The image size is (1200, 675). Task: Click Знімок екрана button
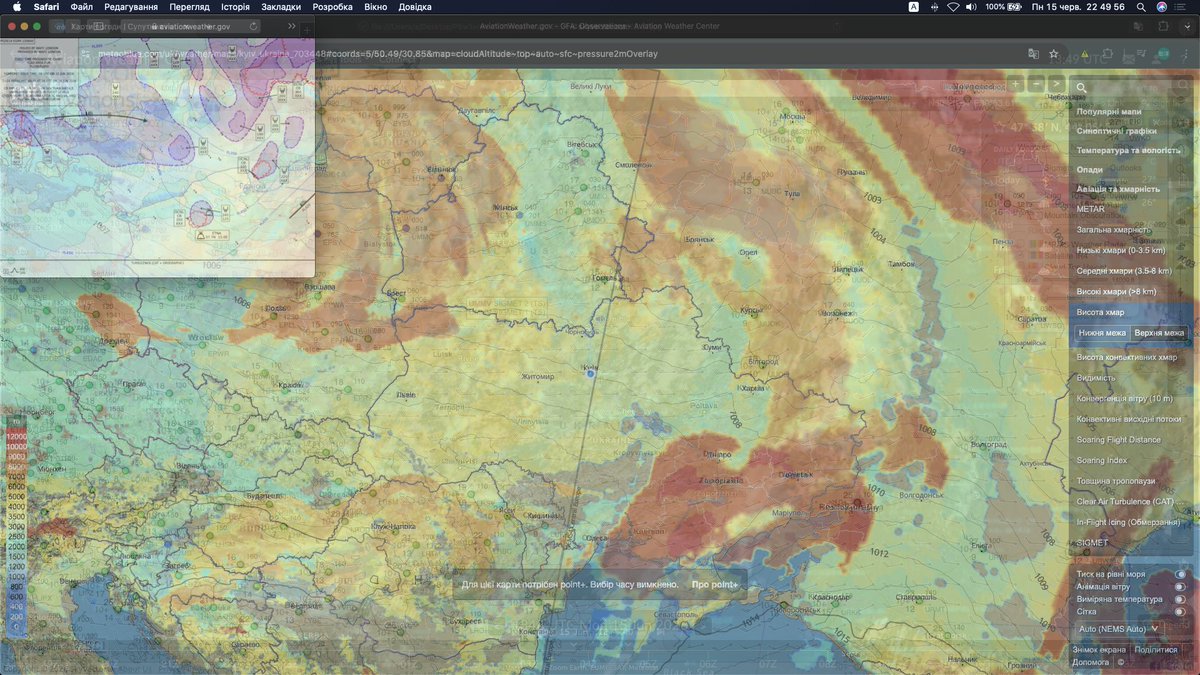pos(1099,650)
